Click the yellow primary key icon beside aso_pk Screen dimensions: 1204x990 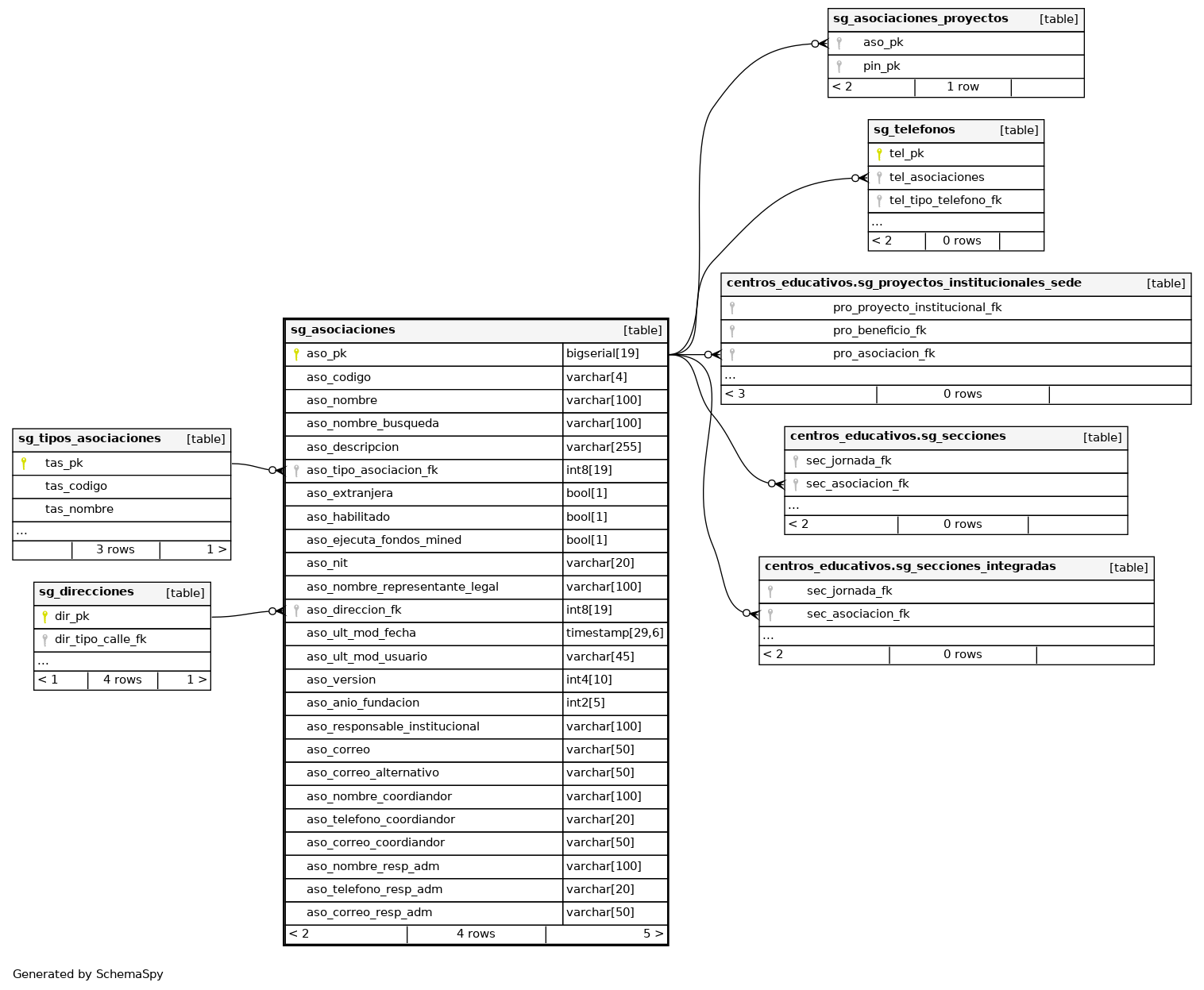296,355
